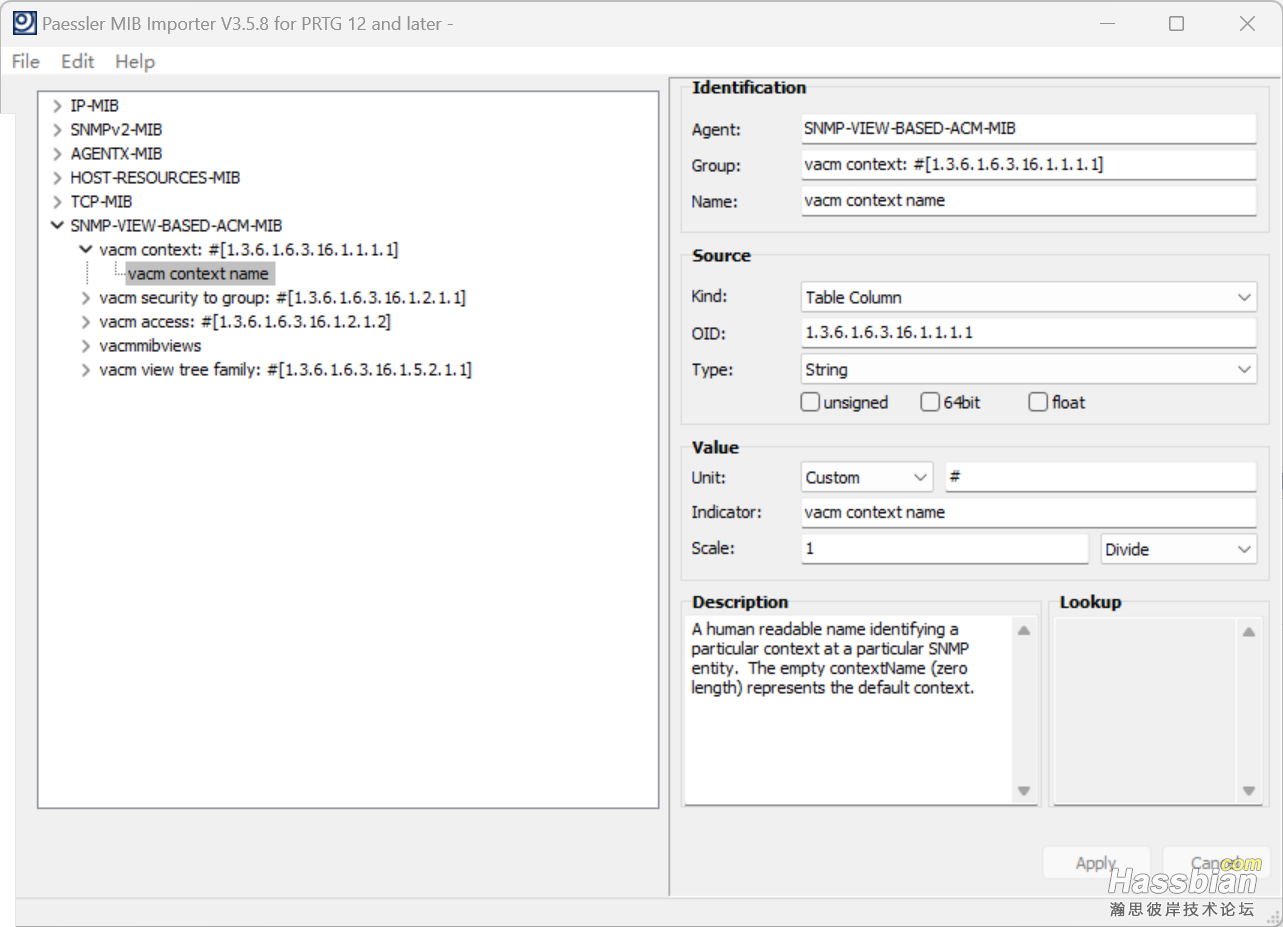Click Description scrollbar up arrow
Viewport: 1283px width, 927px height.
click(x=1024, y=631)
